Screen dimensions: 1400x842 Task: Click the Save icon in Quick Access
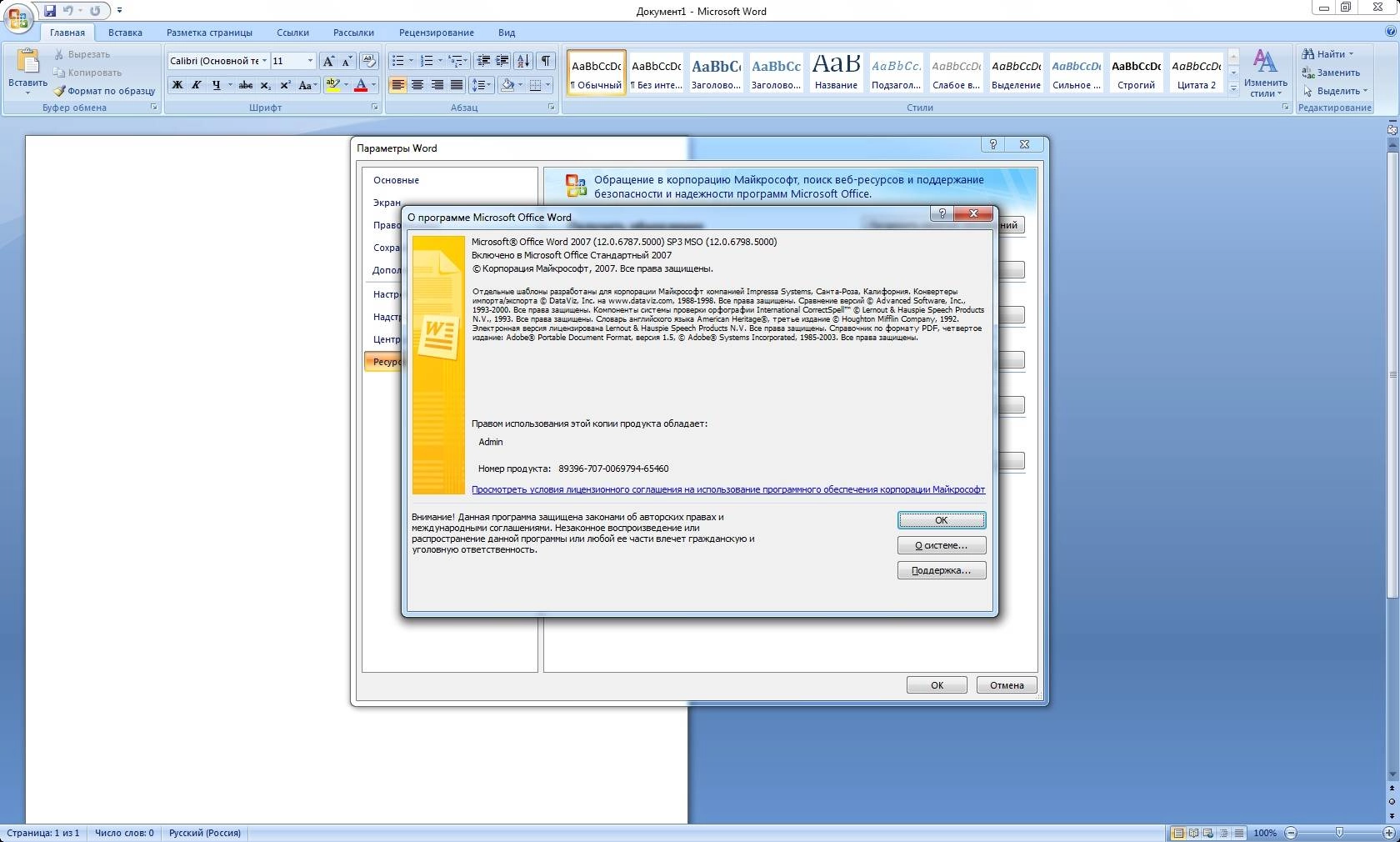point(50,11)
